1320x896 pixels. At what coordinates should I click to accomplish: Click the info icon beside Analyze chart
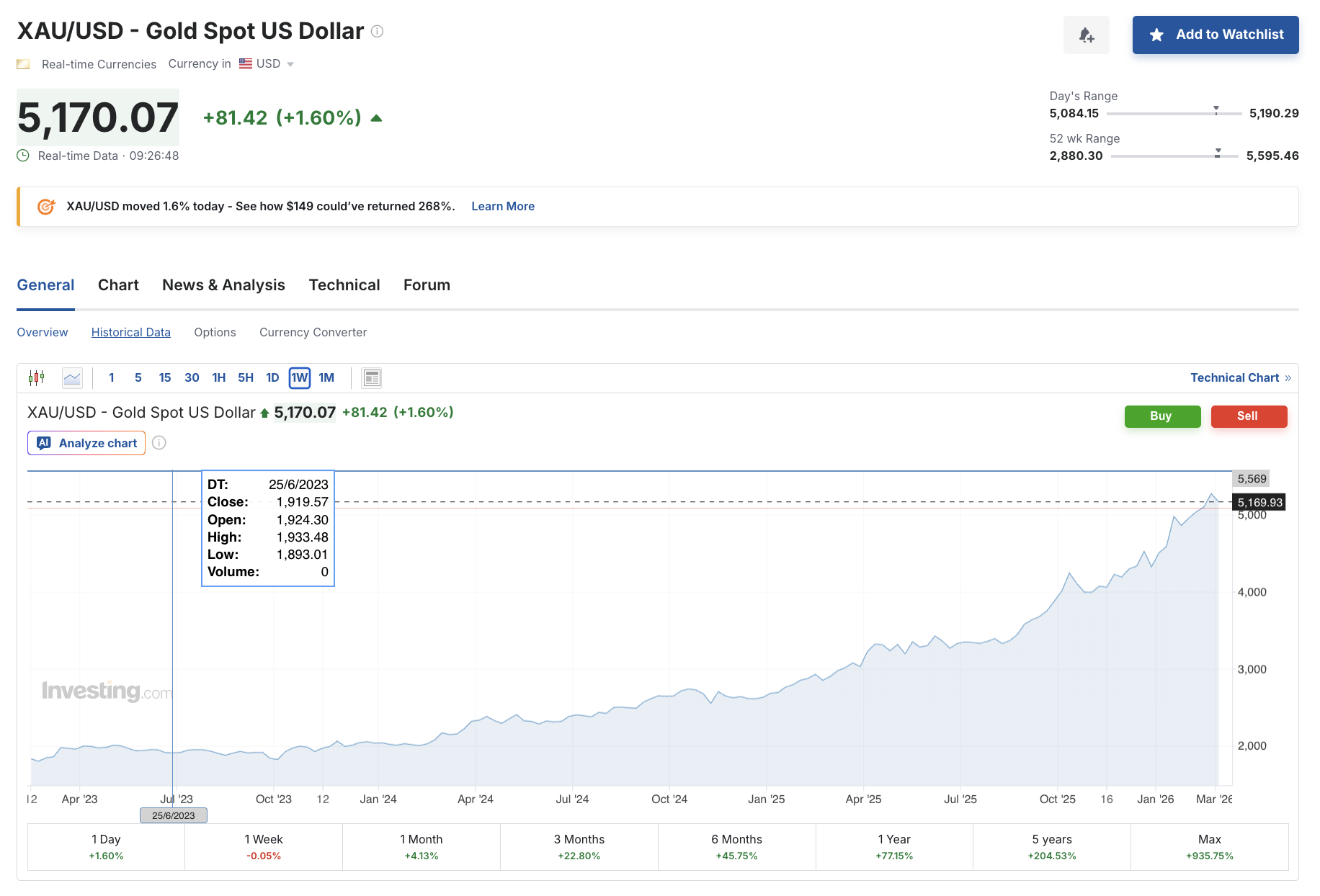point(159,443)
